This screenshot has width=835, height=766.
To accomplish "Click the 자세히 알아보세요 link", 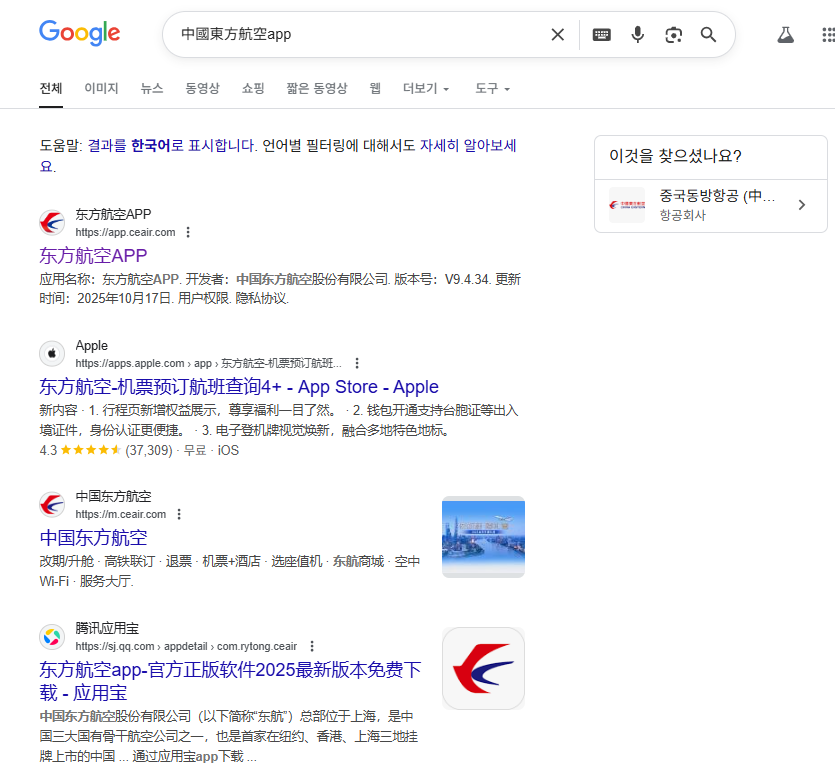I will 468,145.
